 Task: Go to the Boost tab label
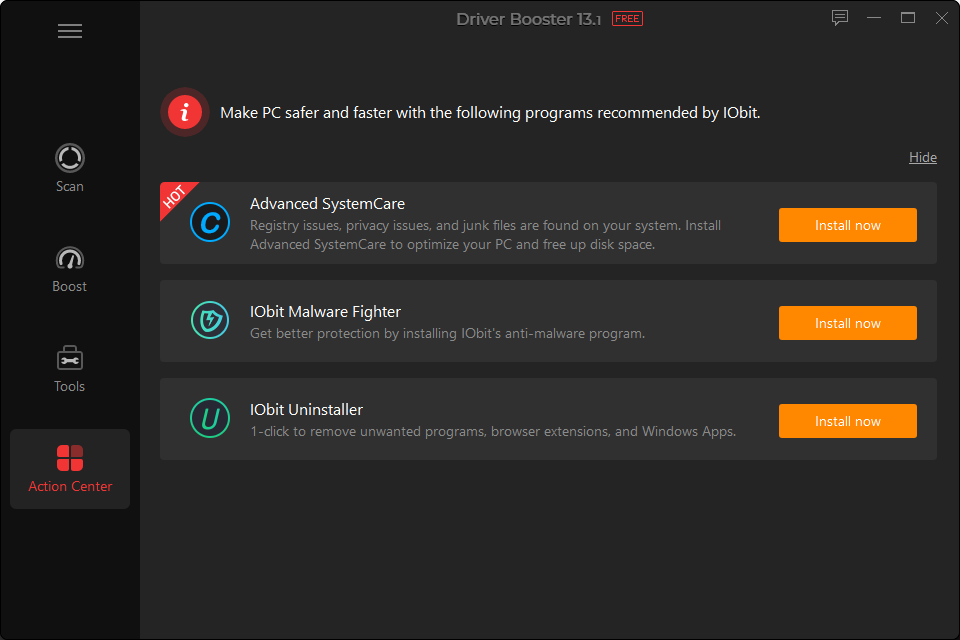(70, 287)
